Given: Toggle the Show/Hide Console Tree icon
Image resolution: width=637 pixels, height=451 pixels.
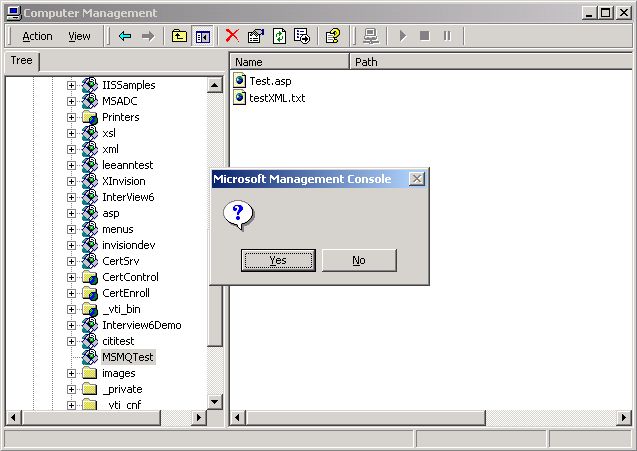Looking at the screenshot, I should 202,37.
